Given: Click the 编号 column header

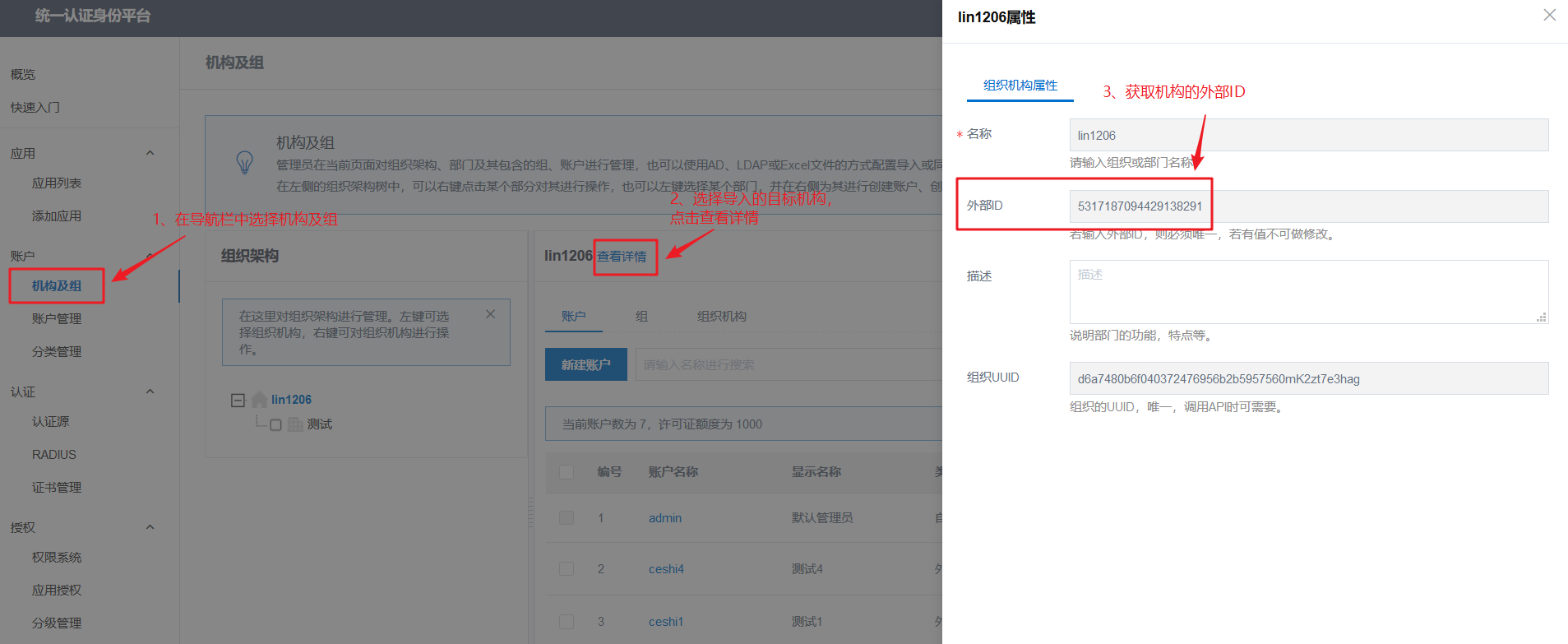Looking at the screenshot, I should pos(609,472).
